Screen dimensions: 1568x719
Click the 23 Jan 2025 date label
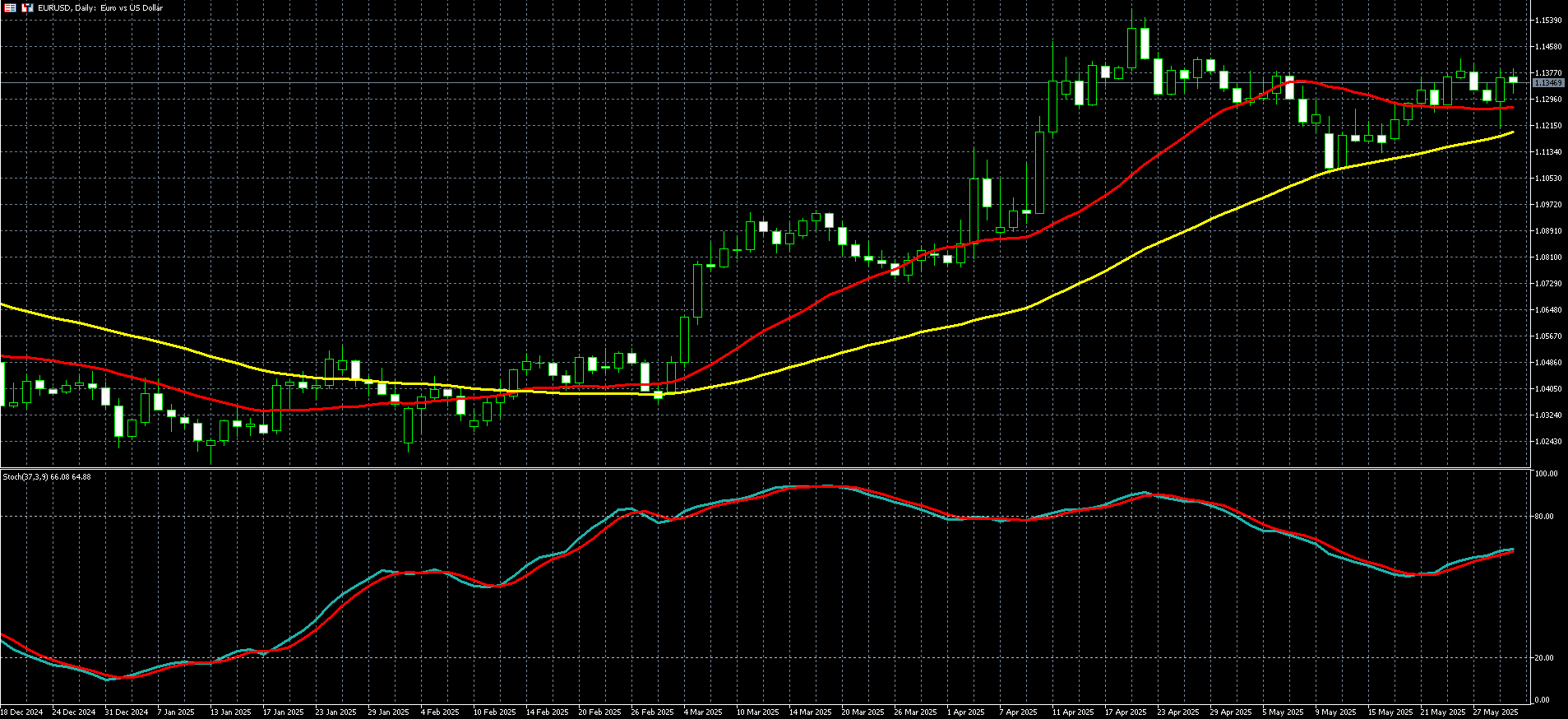coord(336,712)
